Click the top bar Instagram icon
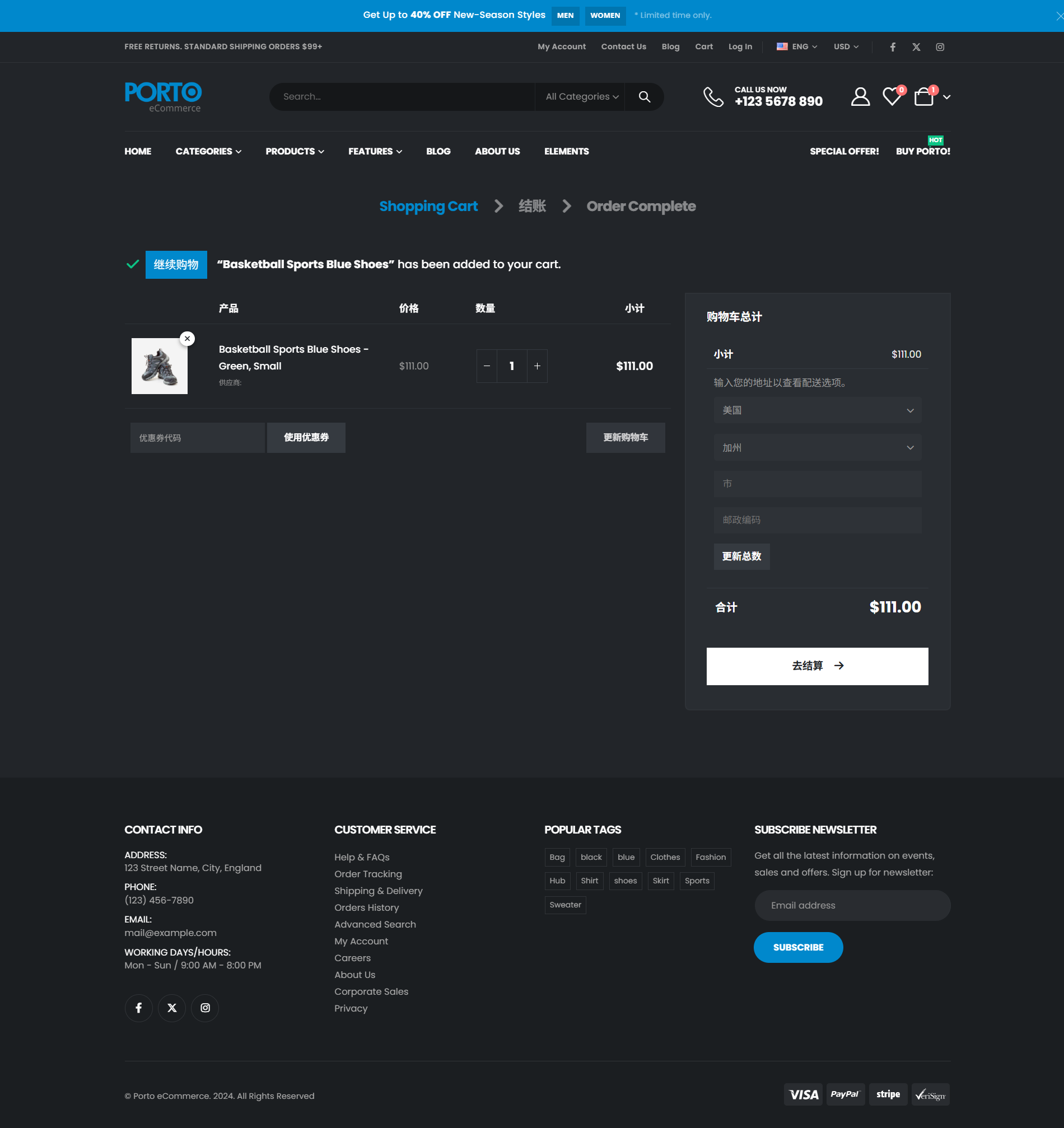 point(940,47)
